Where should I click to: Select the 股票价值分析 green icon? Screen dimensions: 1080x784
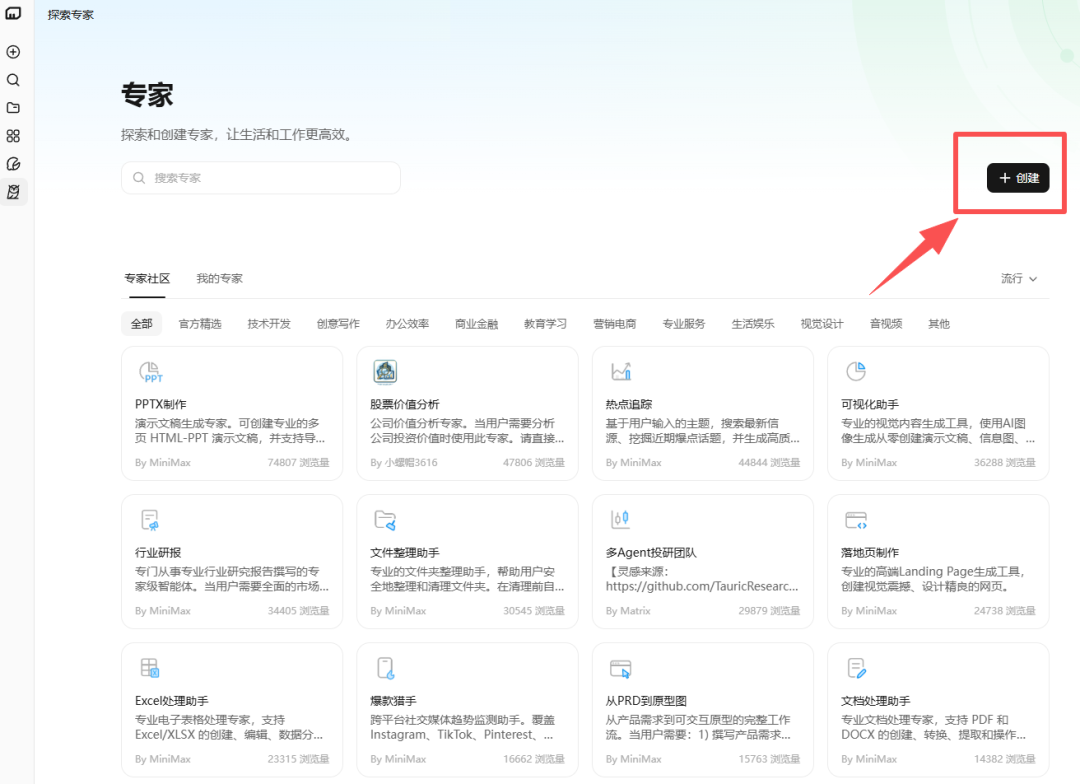(386, 370)
